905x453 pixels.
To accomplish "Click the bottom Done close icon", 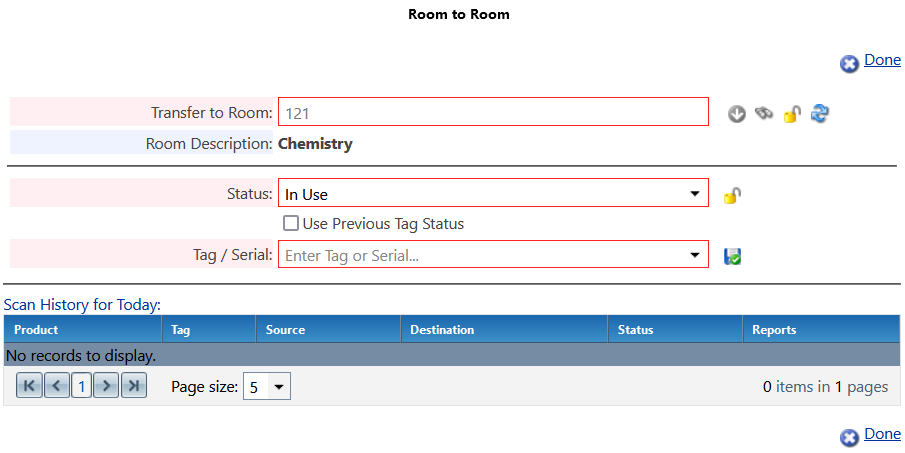I will 849,437.
